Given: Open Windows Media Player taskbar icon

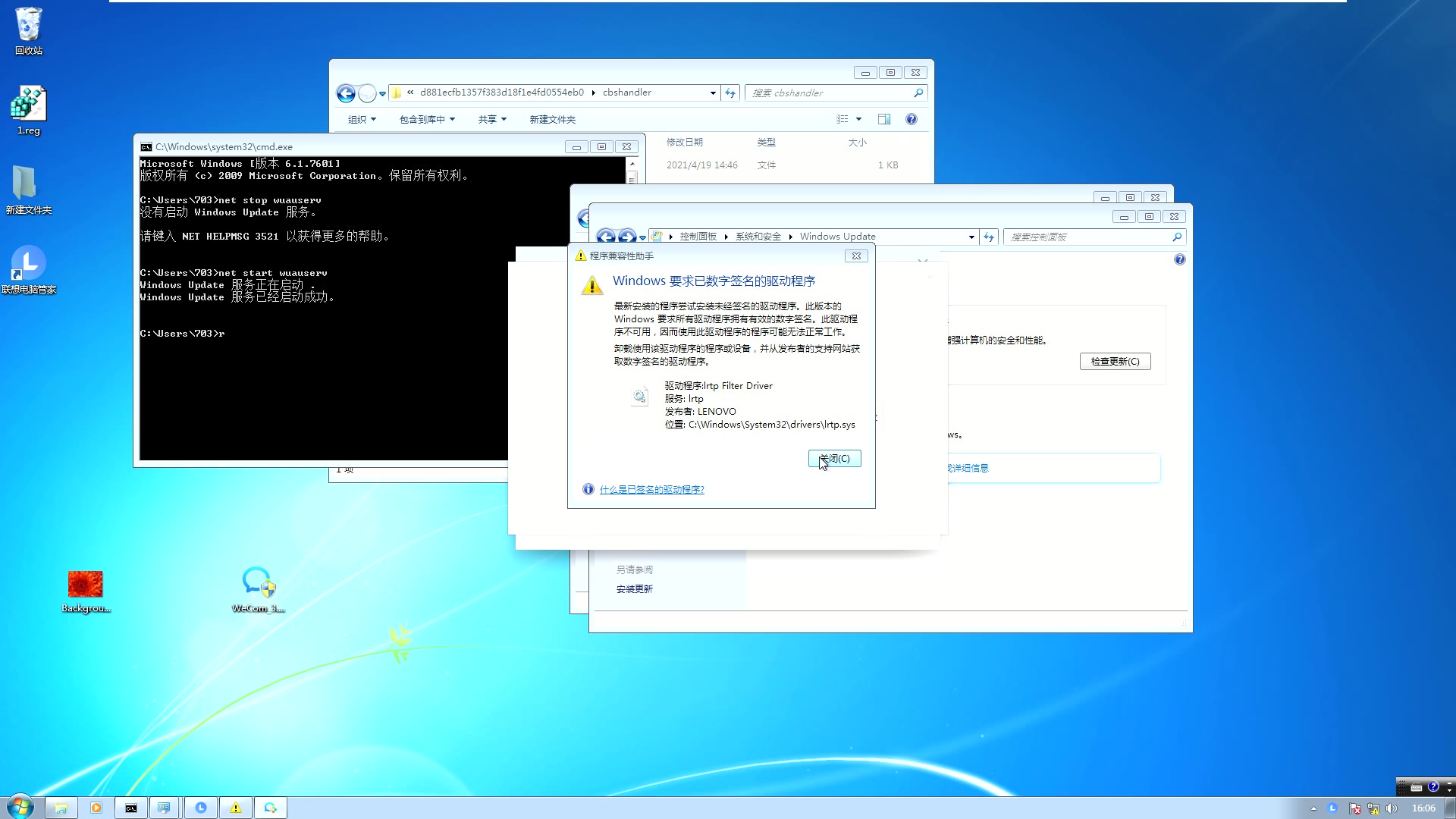Looking at the screenshot, I should click(96, 808).
